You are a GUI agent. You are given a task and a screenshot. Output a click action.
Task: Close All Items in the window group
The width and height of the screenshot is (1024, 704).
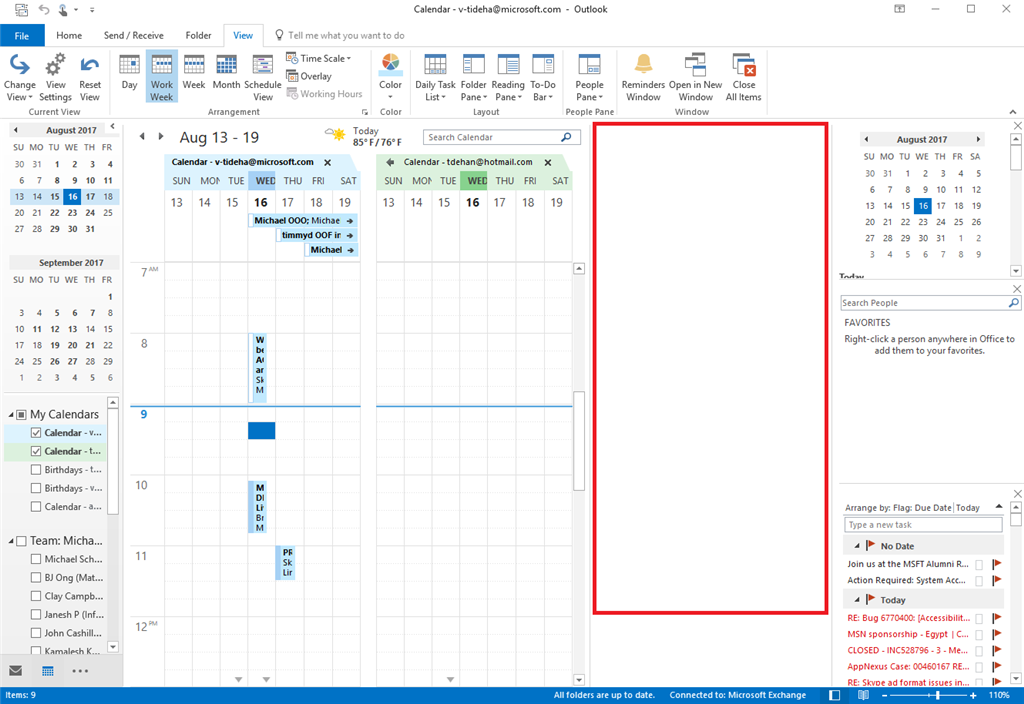(743, 75)
